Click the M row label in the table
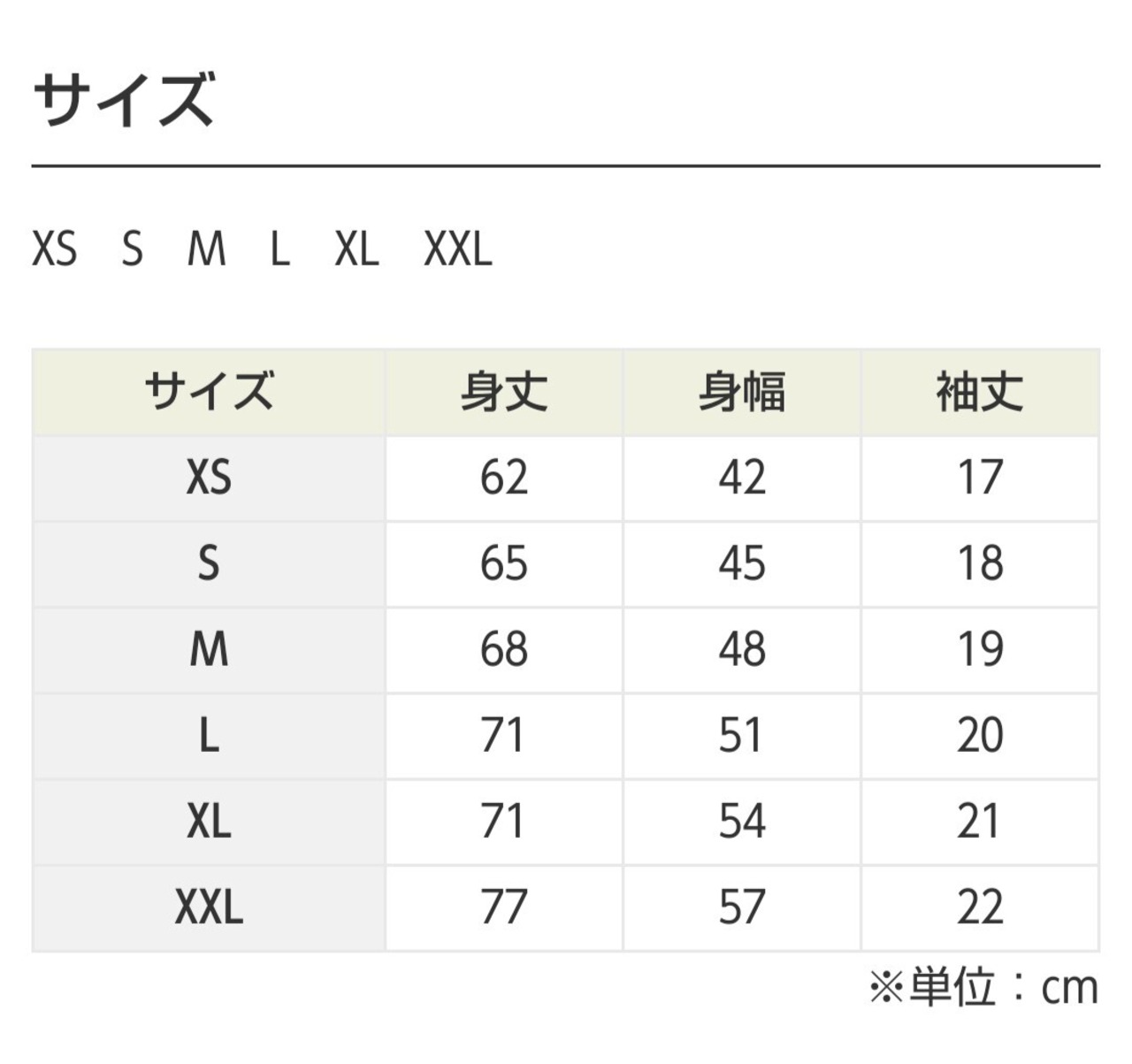Image resolution: width=1132 pixels, height=1064 pixels. (209, 650)
